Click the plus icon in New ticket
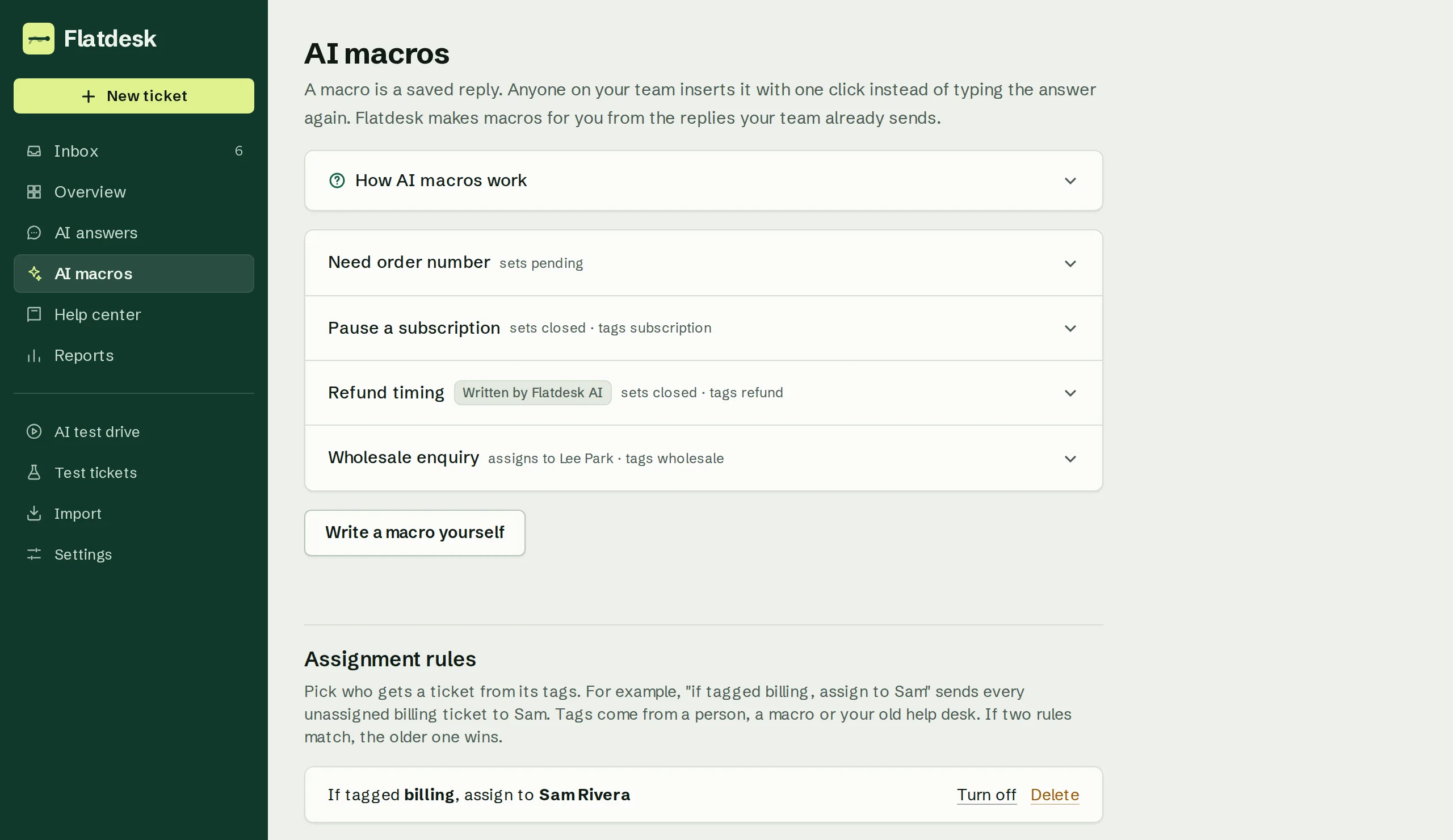The width and height of the screenshot is (1453, 840). coord(88,96)
